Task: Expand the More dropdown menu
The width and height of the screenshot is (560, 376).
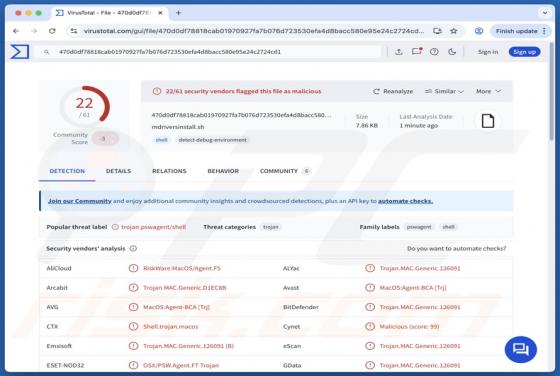Action: (488, 91)
